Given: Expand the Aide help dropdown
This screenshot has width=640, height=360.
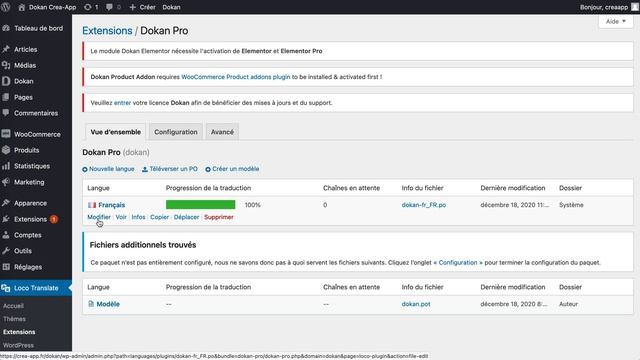Looking at the screenshot, I should pos(616,21).
